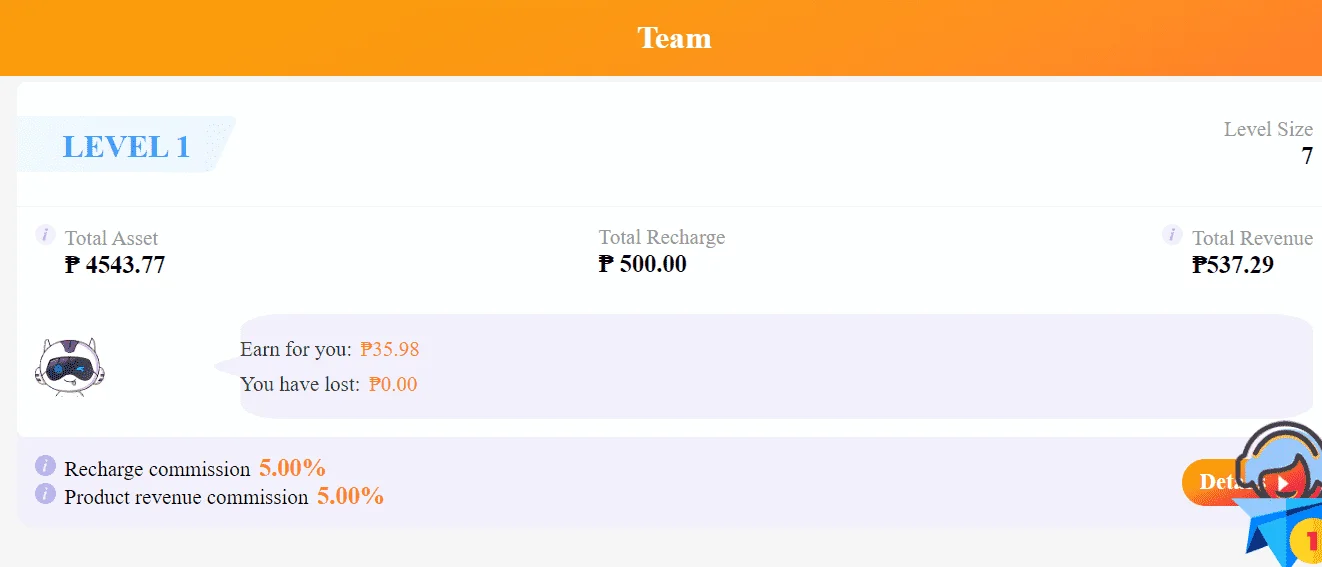The image size is (1322, 567).
Task: Click the Earn for you ₱35.98 value
Action: 390,349
